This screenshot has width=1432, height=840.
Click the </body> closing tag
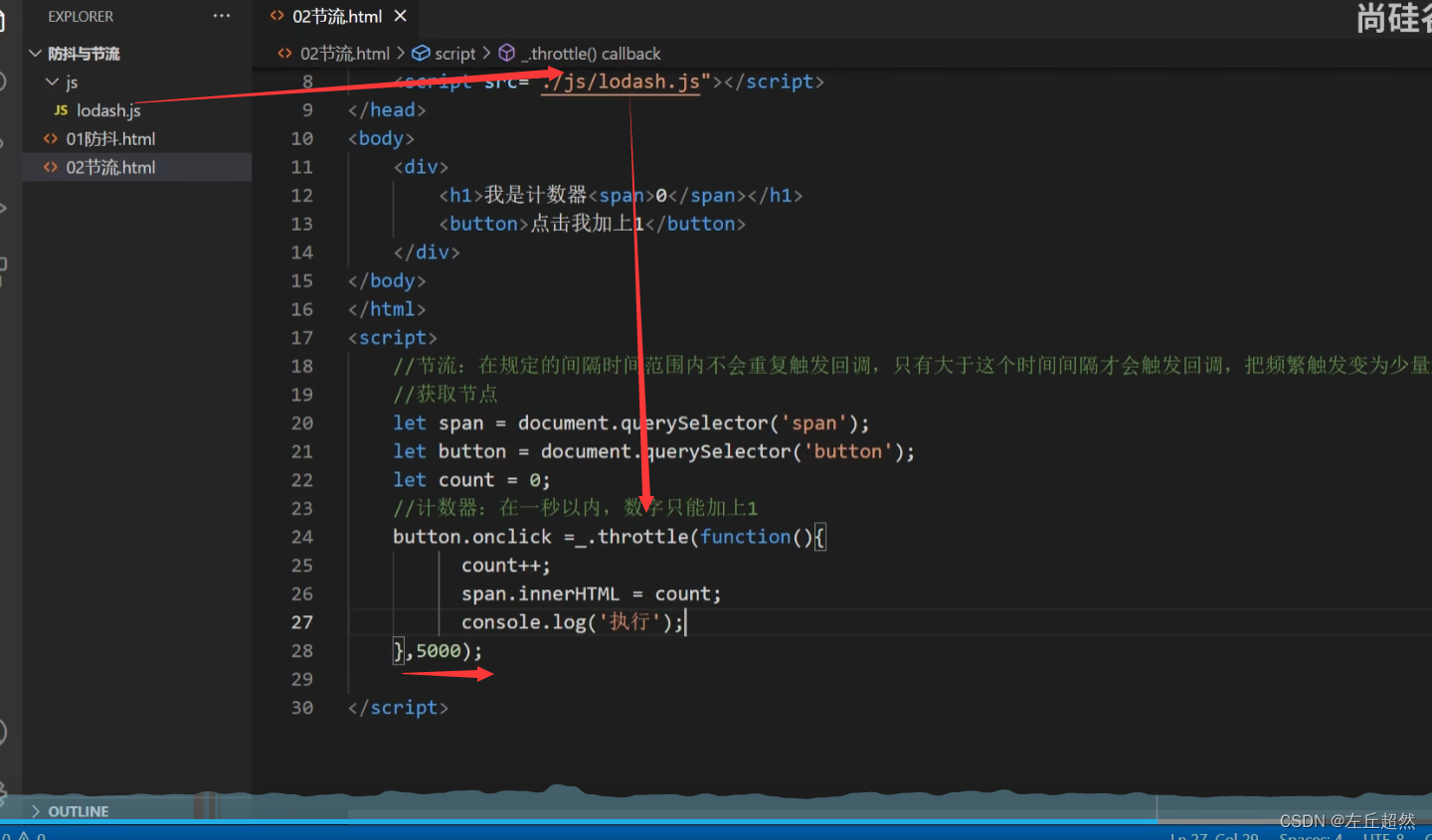coord(387,280)
